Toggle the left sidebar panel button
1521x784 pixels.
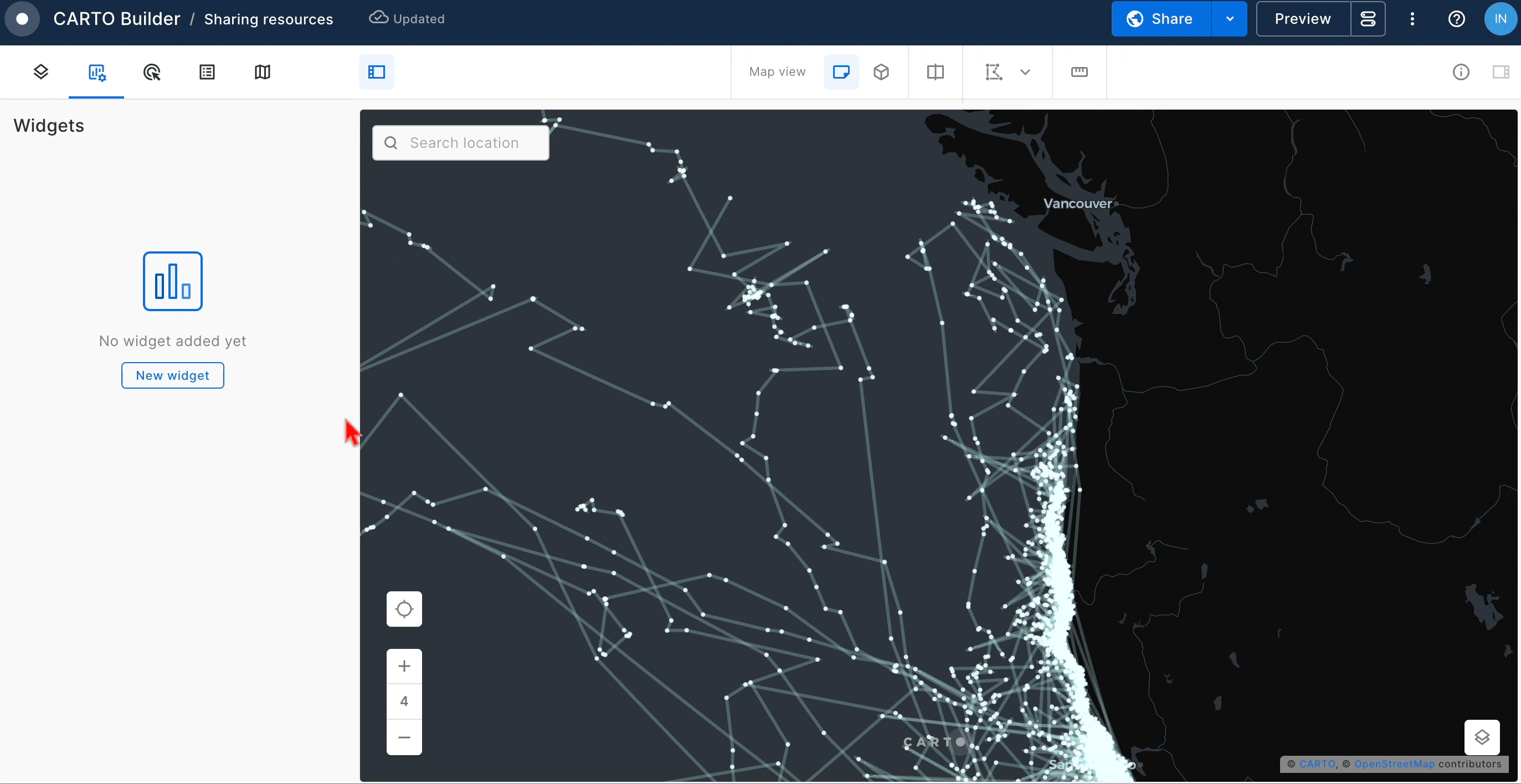pos(377,72)
